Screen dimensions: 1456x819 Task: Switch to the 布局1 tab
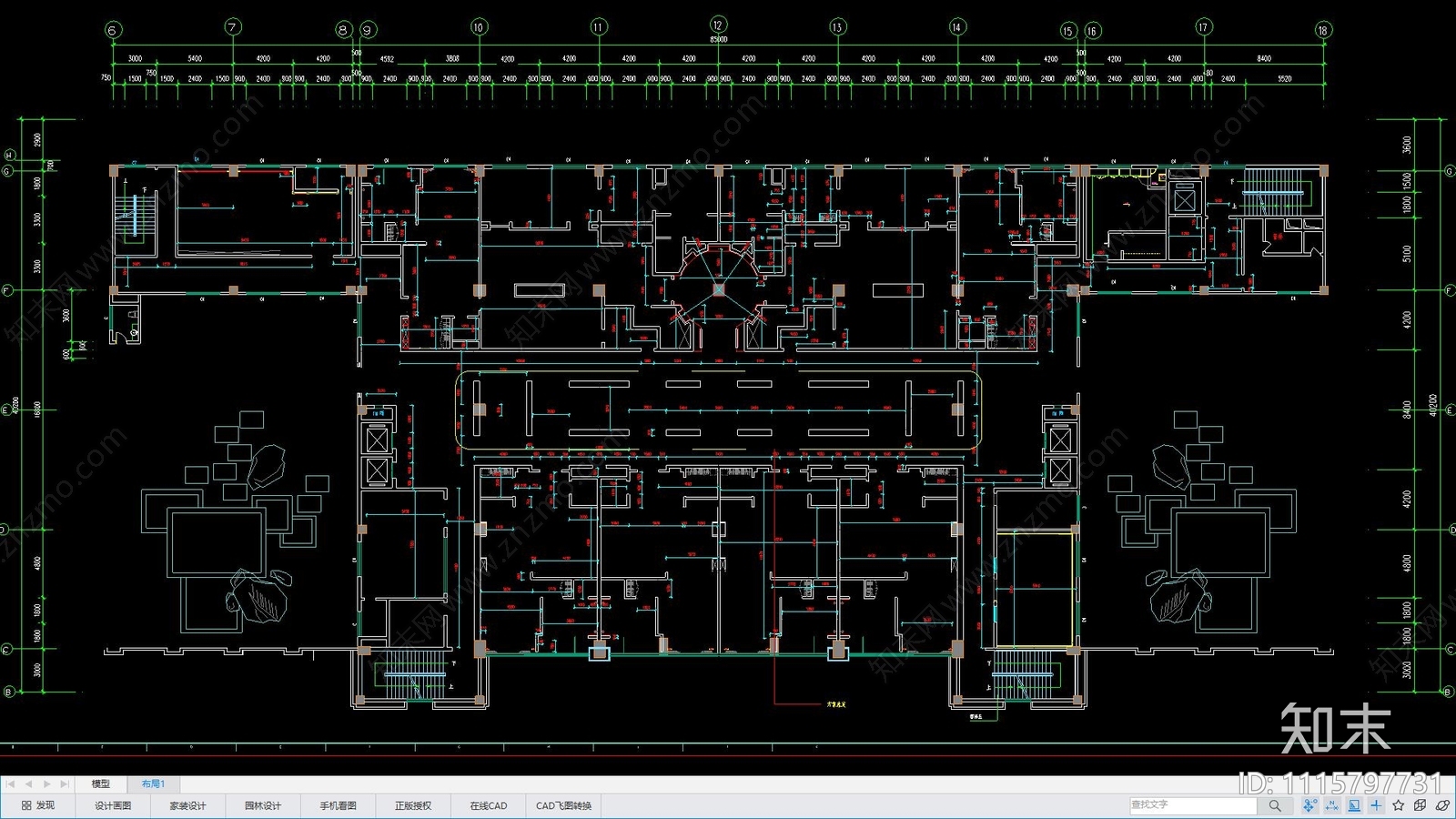pos(153,784)
